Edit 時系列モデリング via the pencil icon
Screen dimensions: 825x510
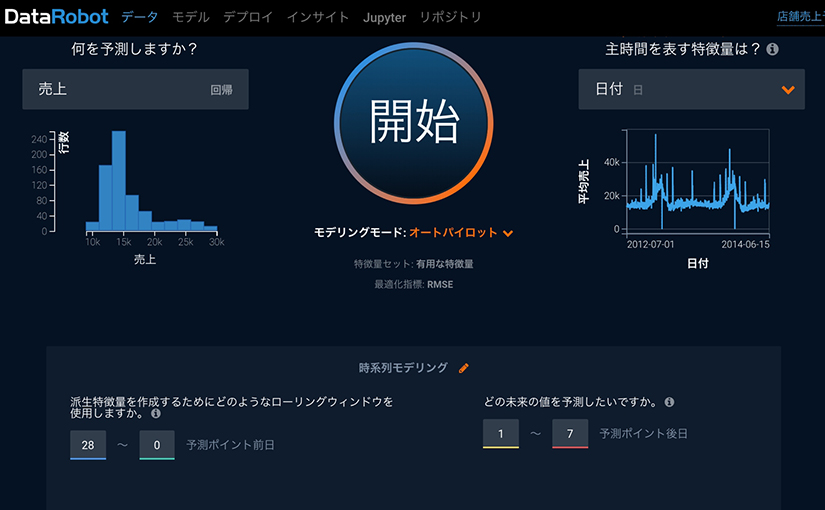[464, 368]
